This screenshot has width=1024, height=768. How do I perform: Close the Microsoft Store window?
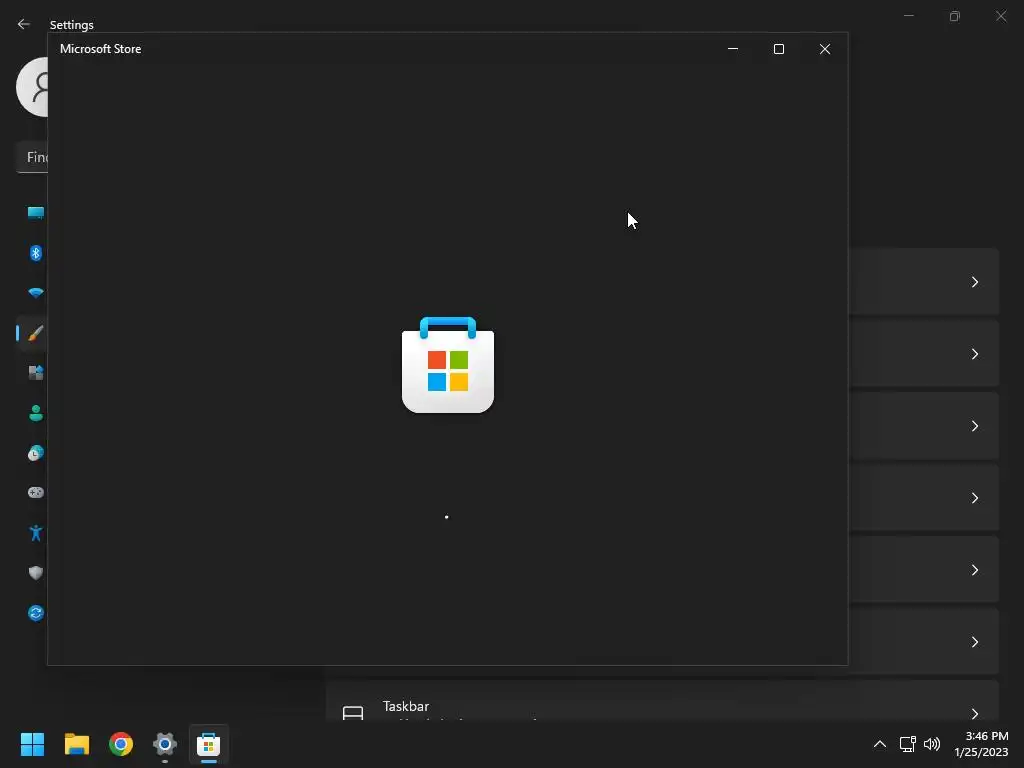click(x=825, y=49)
